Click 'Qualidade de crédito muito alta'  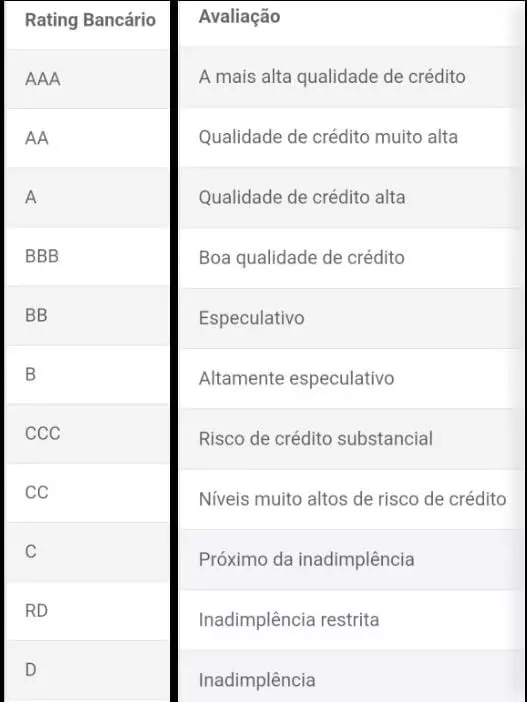[x=328, y=137]
